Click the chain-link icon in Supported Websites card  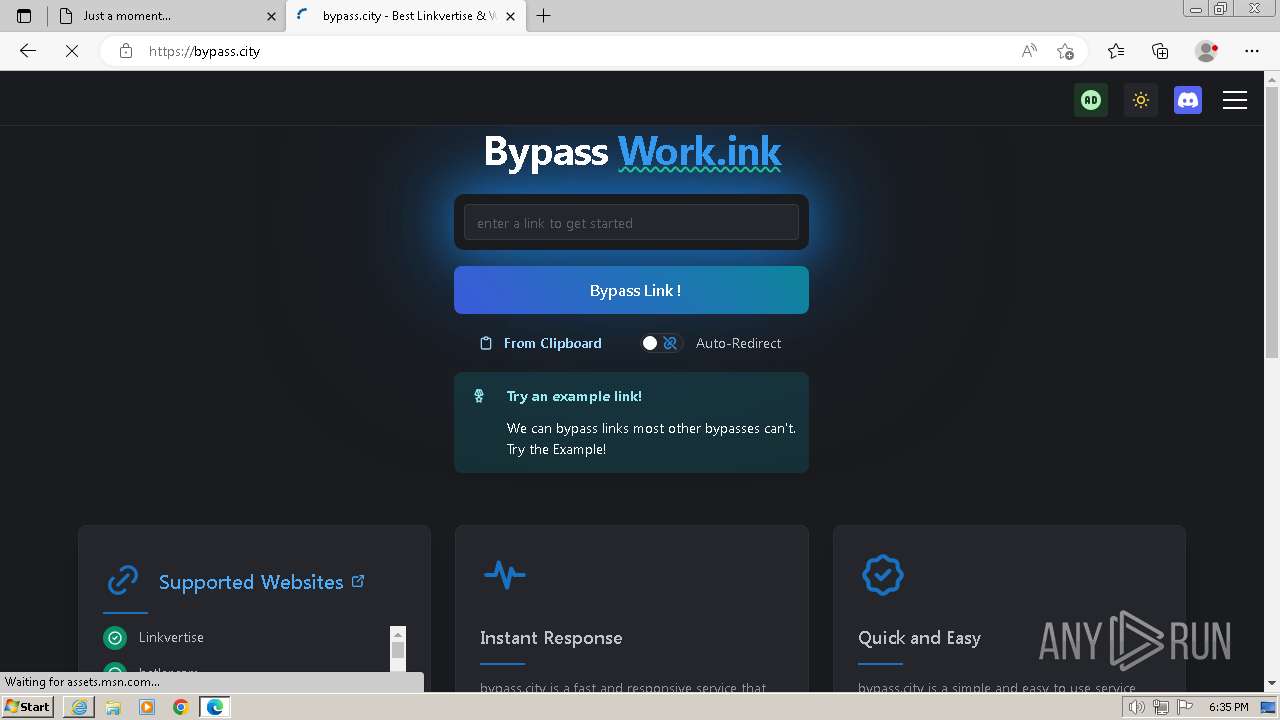pos(123,580)
